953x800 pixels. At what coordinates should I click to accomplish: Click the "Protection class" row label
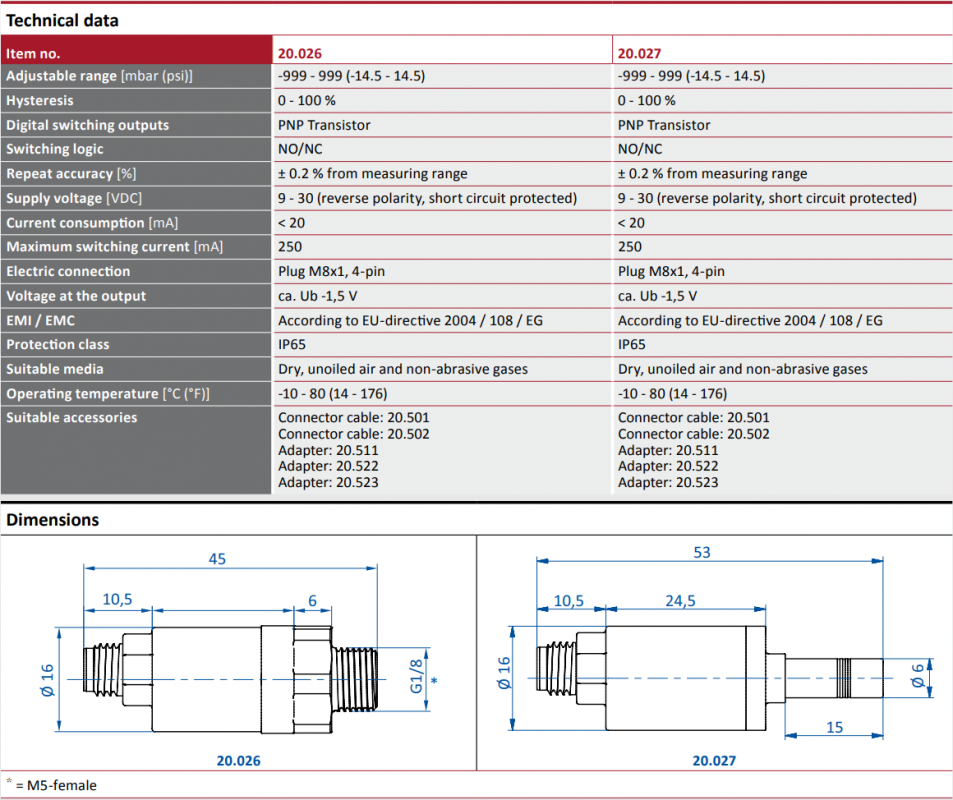136,345
